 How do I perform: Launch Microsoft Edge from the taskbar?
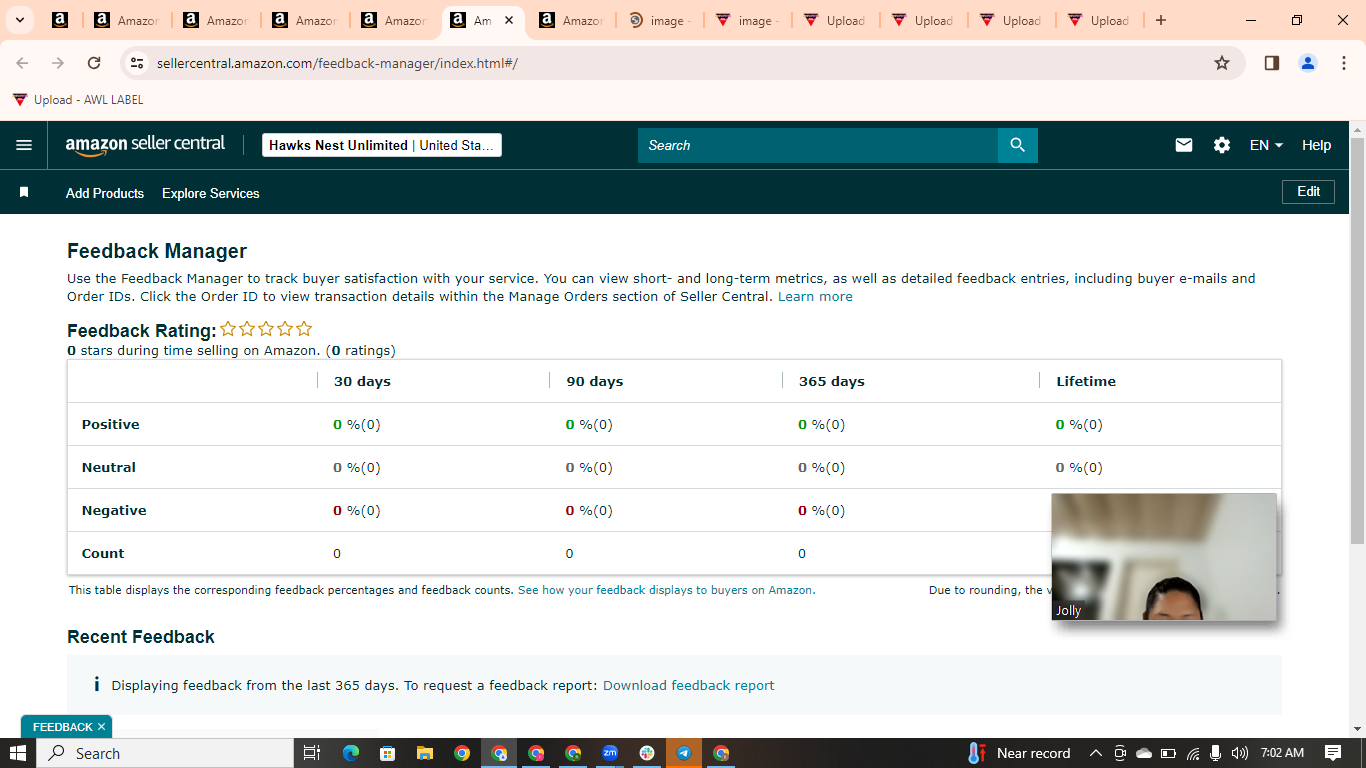click(351, 753)
